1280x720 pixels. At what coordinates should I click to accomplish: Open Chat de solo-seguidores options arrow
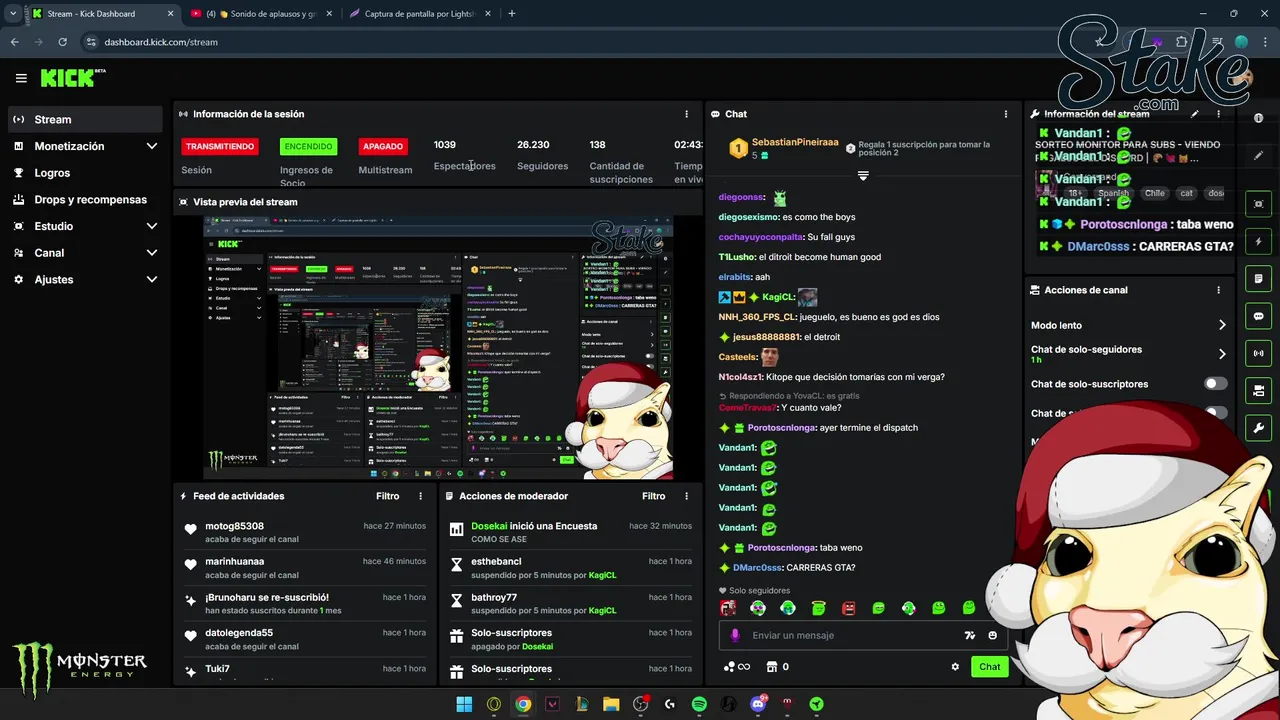pyautogui.click(x=1222, y=354)
